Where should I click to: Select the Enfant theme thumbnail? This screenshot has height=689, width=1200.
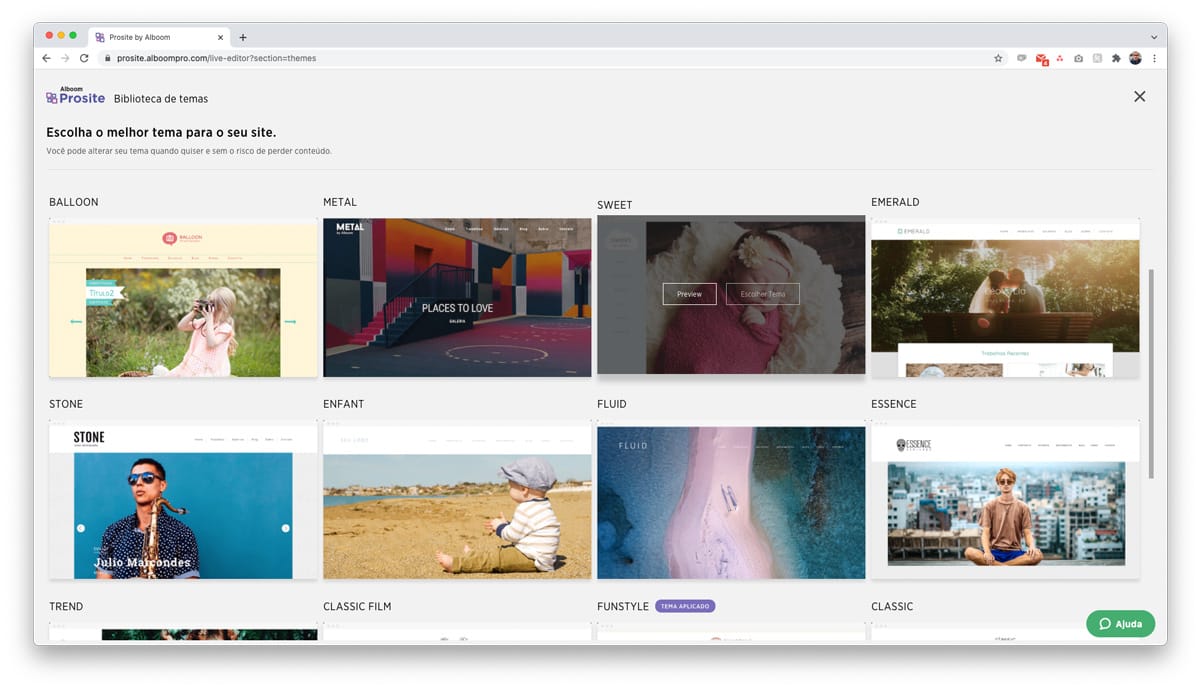coord(457,500)
